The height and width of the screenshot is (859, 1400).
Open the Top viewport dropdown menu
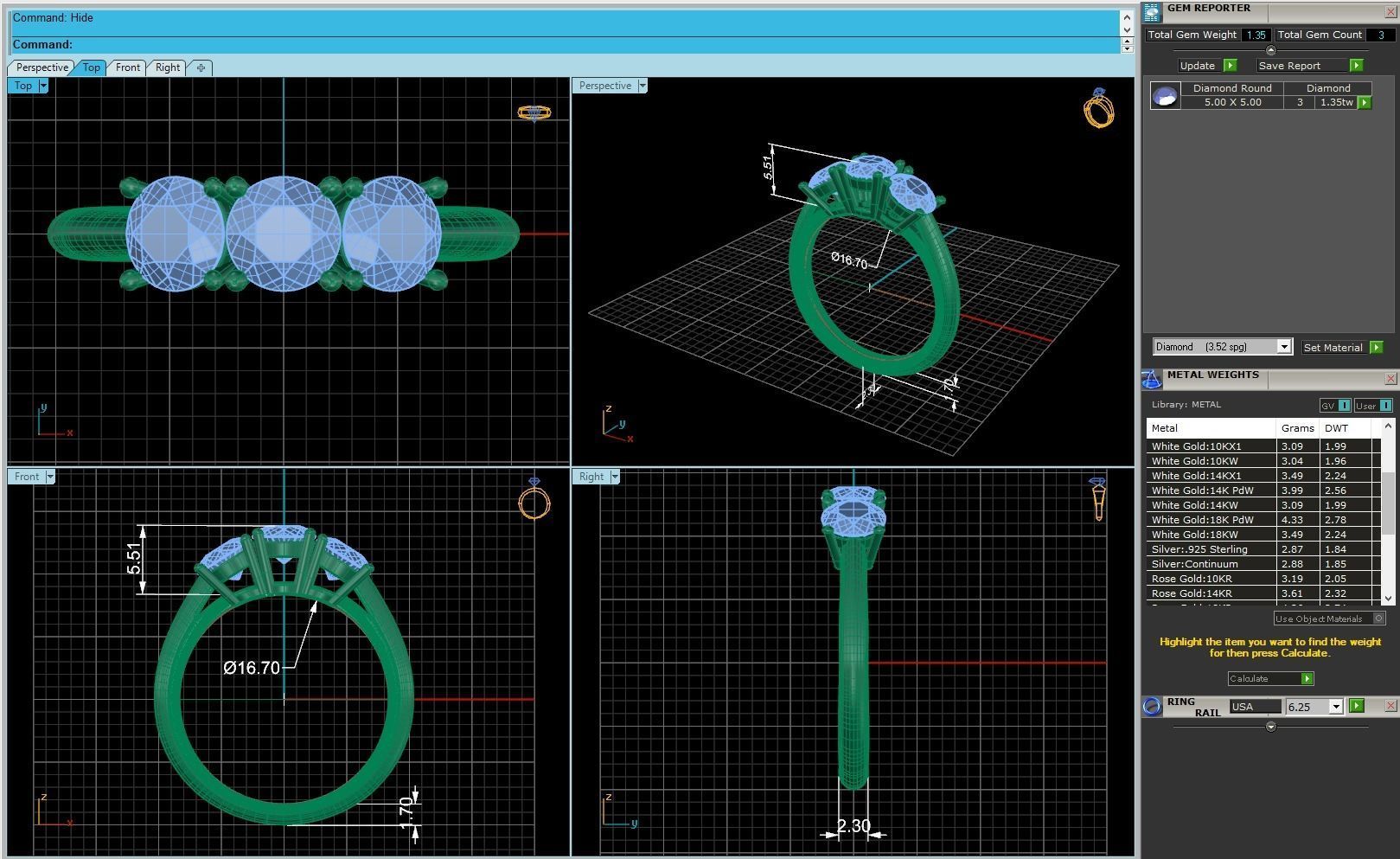click(43, 86)
